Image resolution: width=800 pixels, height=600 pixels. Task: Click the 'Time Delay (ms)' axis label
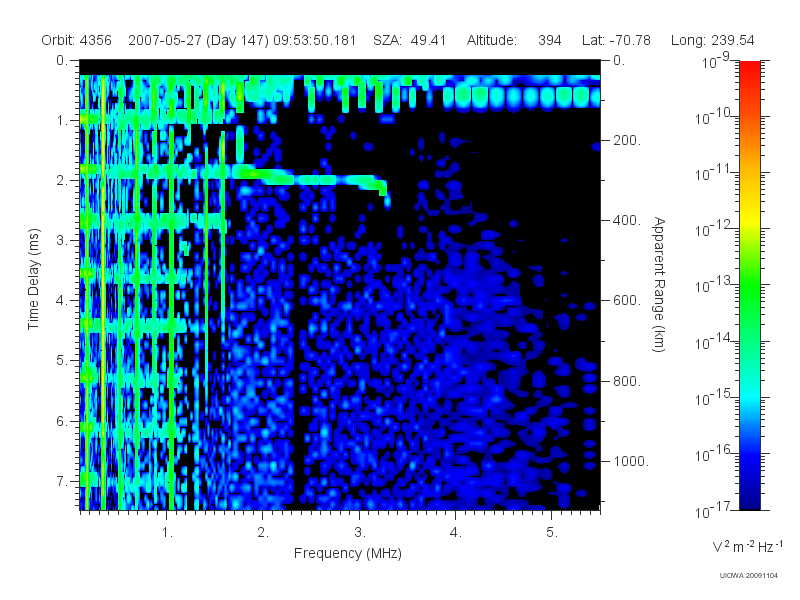click(33, 279)
